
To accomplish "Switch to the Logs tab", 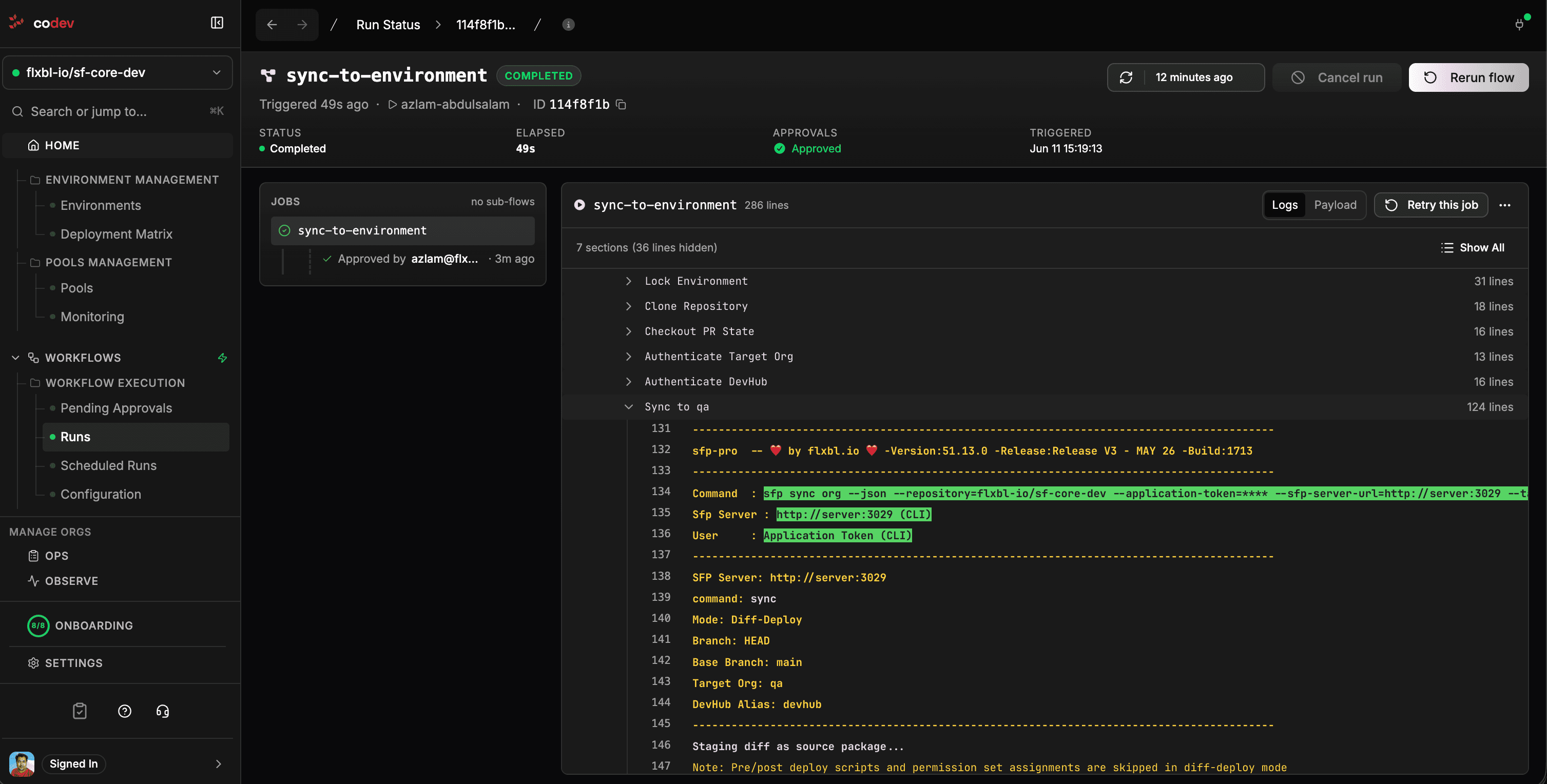I will (1285, 205).
